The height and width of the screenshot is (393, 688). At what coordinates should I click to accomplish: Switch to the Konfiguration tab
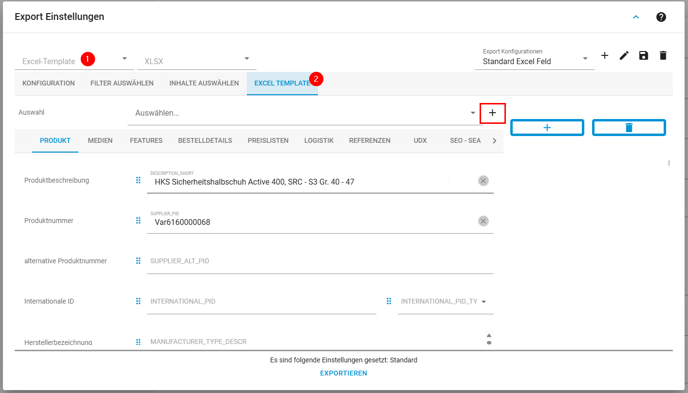(49, 83)
